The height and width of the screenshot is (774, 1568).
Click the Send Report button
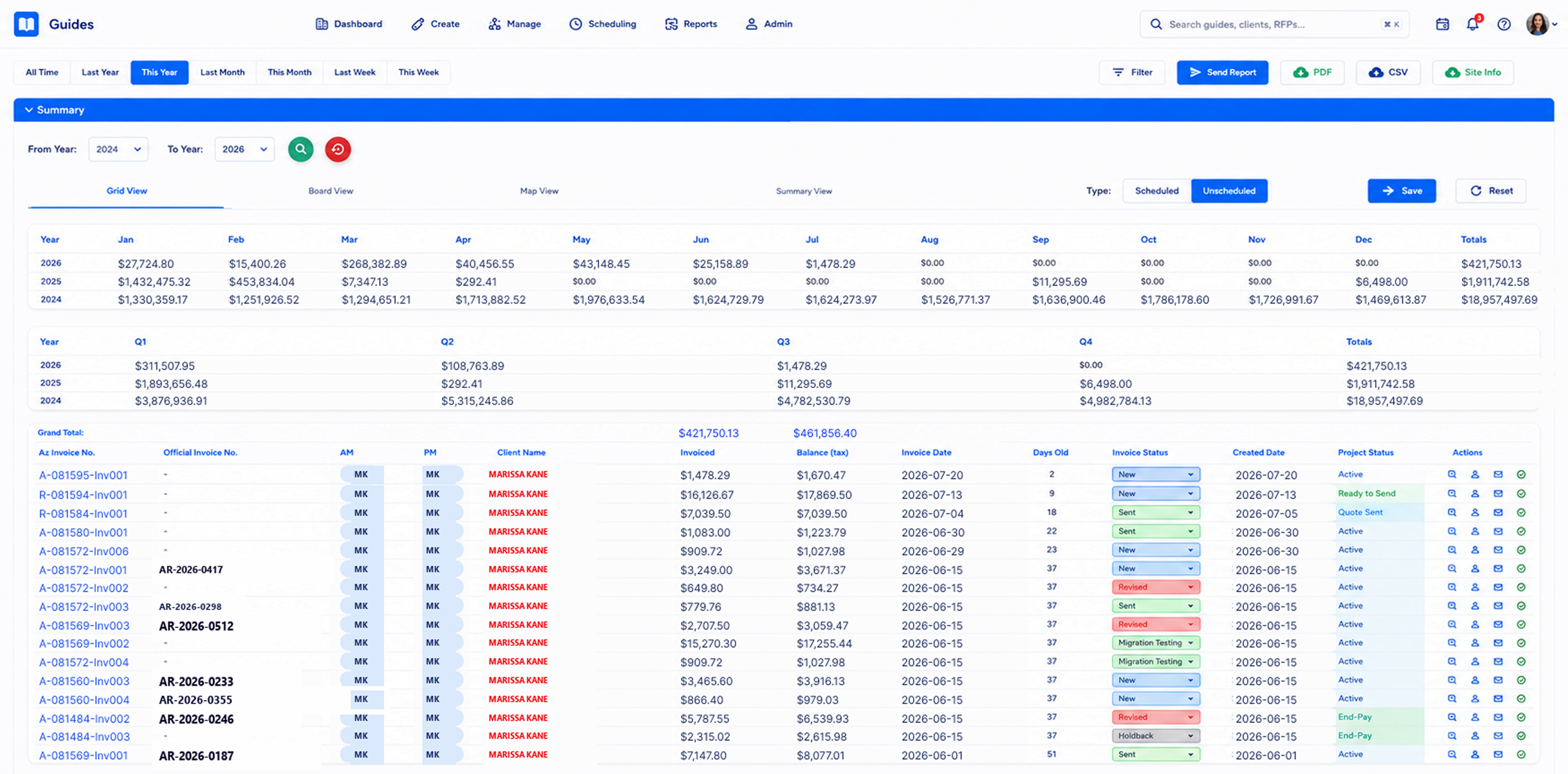(1223, 72)
